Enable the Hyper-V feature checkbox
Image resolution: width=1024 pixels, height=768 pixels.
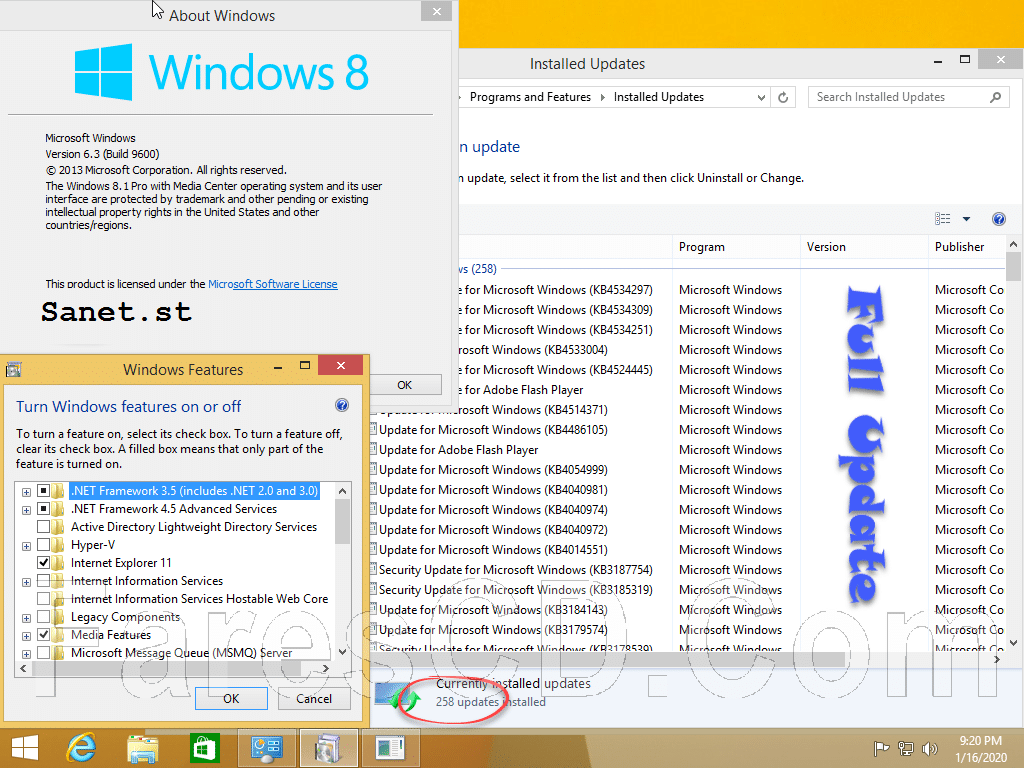[x=43, y=545]
